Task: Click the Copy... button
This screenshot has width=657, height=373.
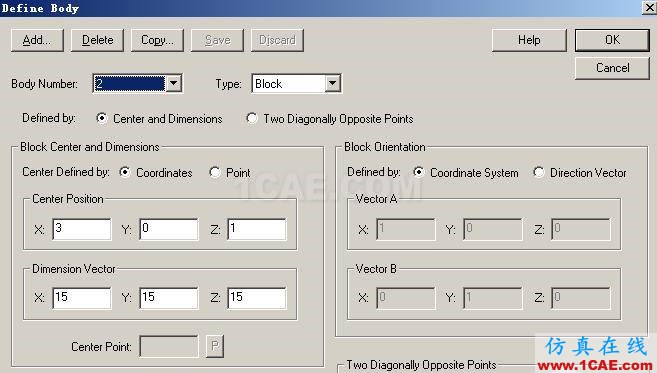Action: pyautogui.click(x=157, y=40)
